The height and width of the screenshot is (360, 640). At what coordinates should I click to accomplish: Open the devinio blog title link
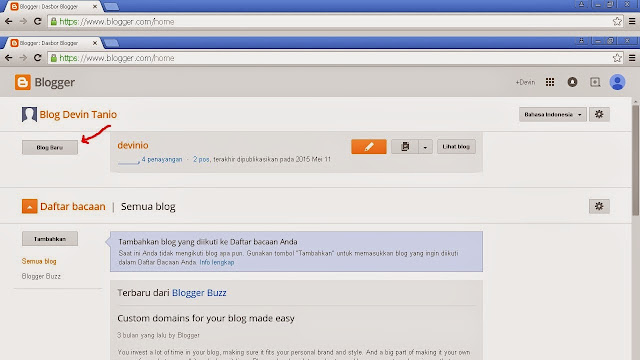pos(133,145)
